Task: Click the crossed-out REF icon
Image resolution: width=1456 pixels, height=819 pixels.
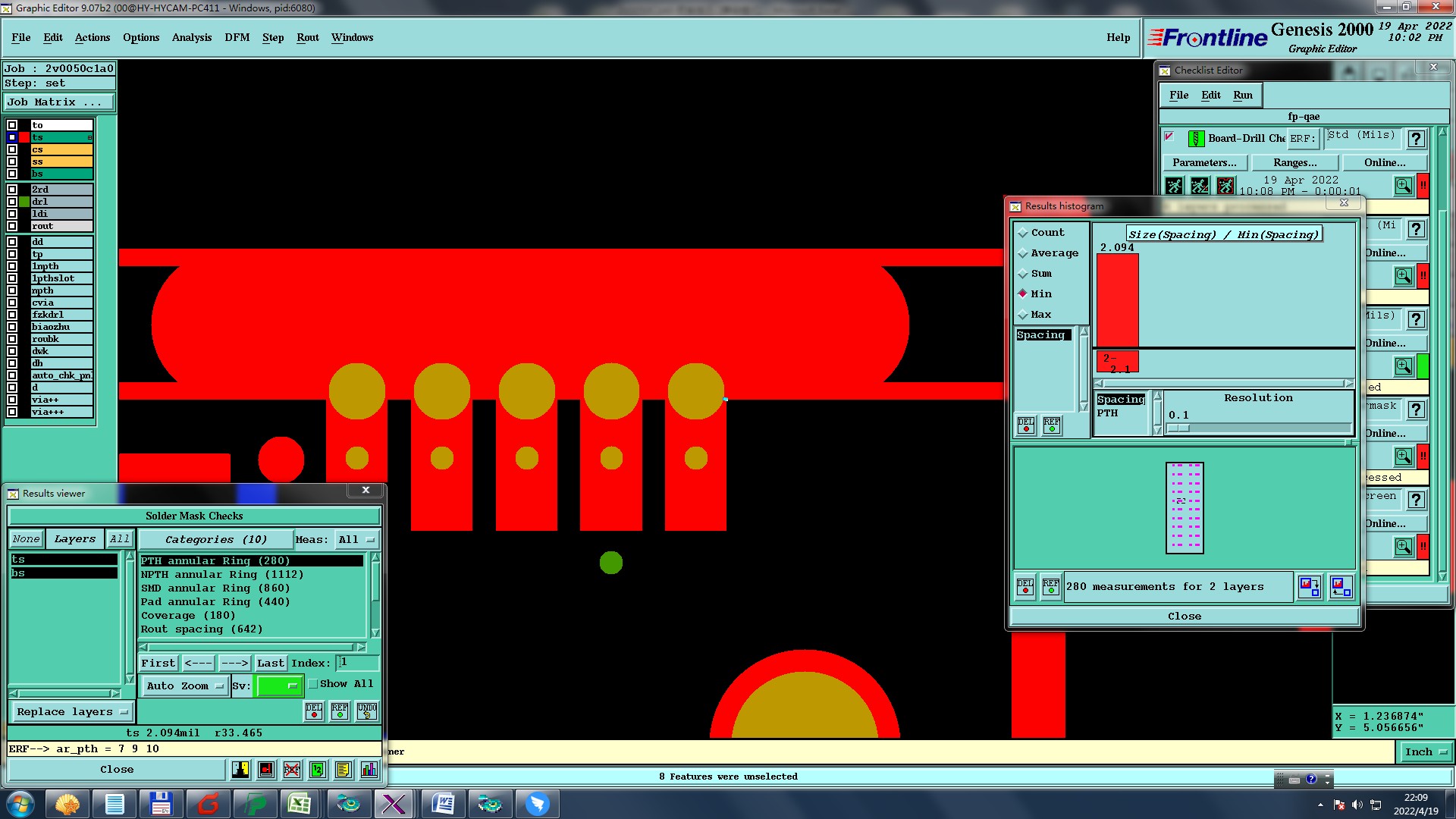Action: coord(292,770)
